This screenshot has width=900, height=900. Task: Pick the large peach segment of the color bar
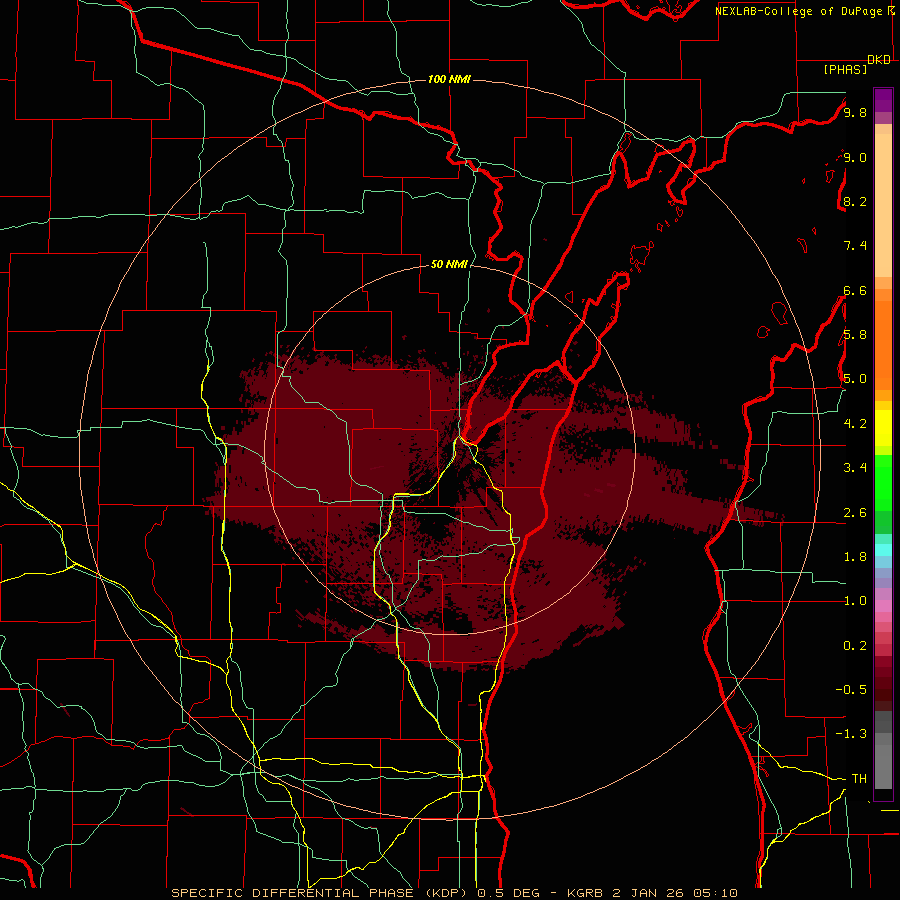coord(883,205)
